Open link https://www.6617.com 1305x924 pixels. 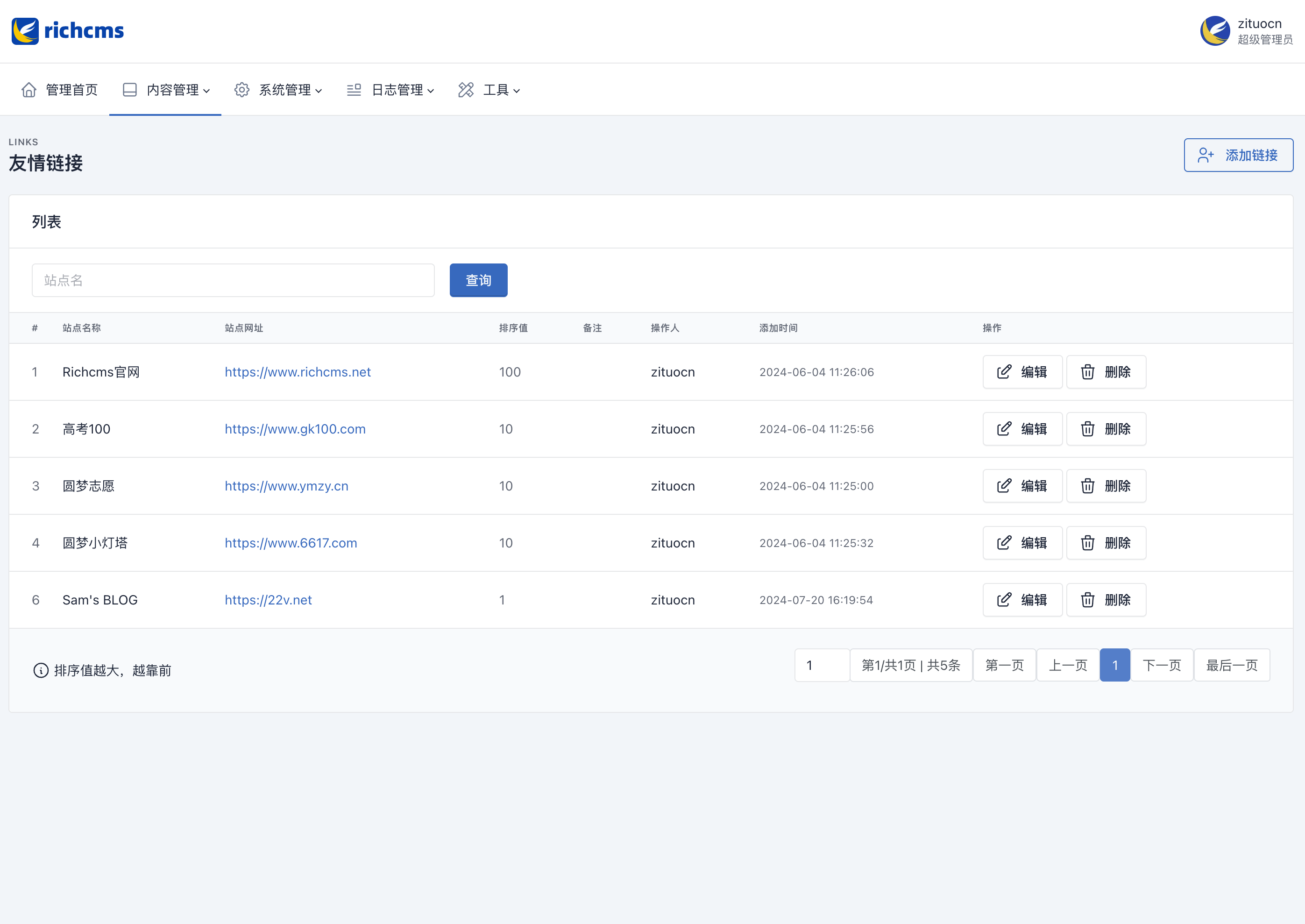click(291, 543)
